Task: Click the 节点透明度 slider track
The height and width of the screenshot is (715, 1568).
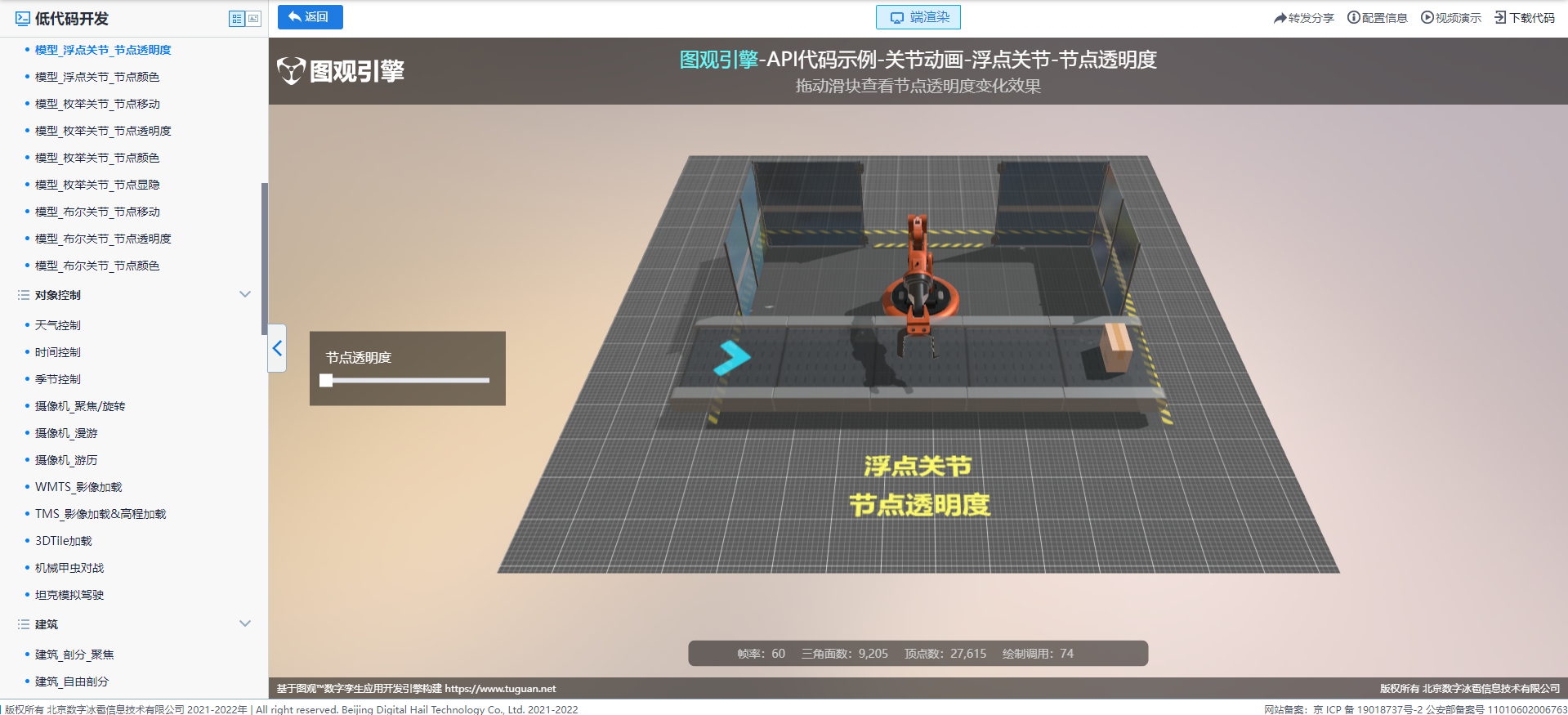Action: [x=408, y=380]
